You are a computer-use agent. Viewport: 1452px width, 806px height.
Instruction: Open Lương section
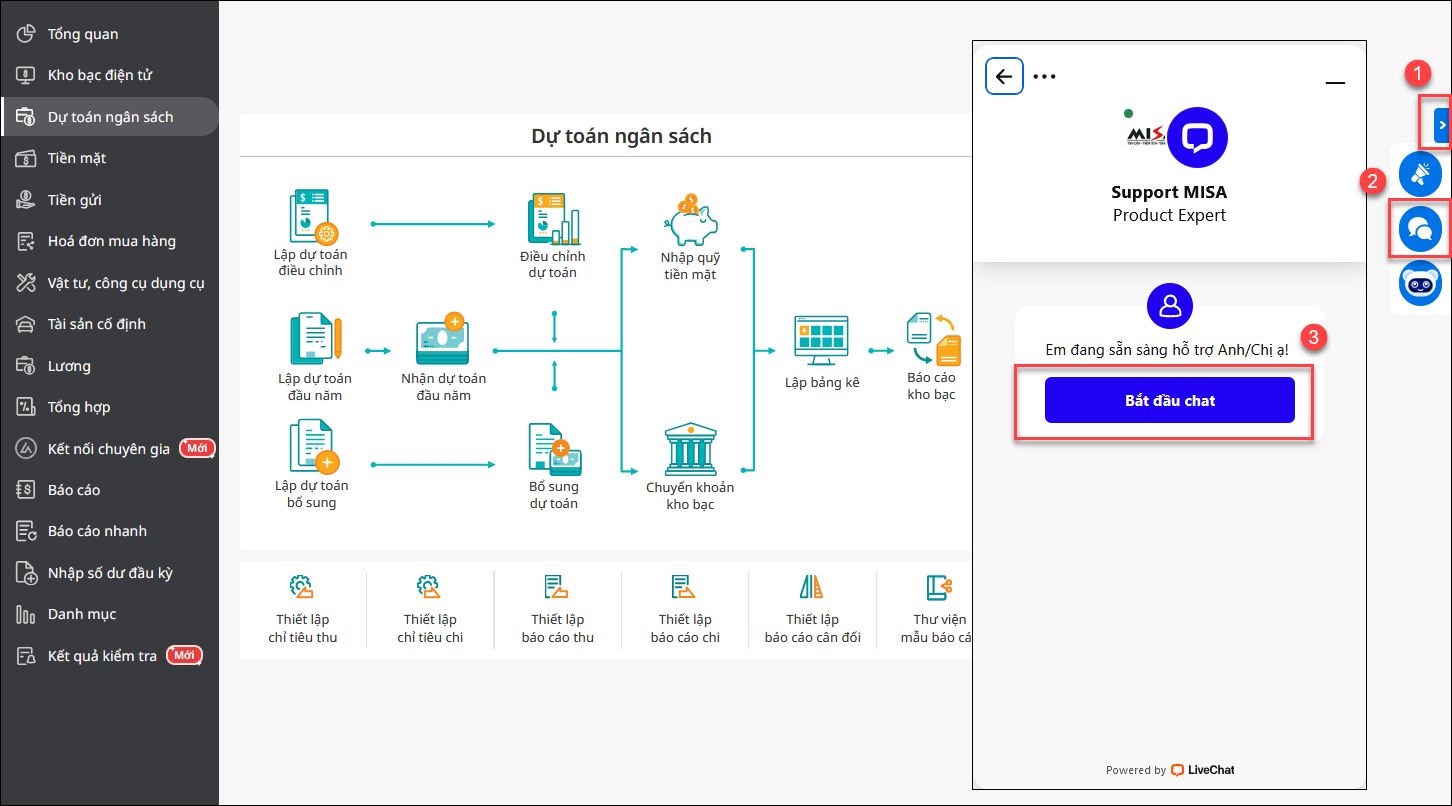click(109, 366)
